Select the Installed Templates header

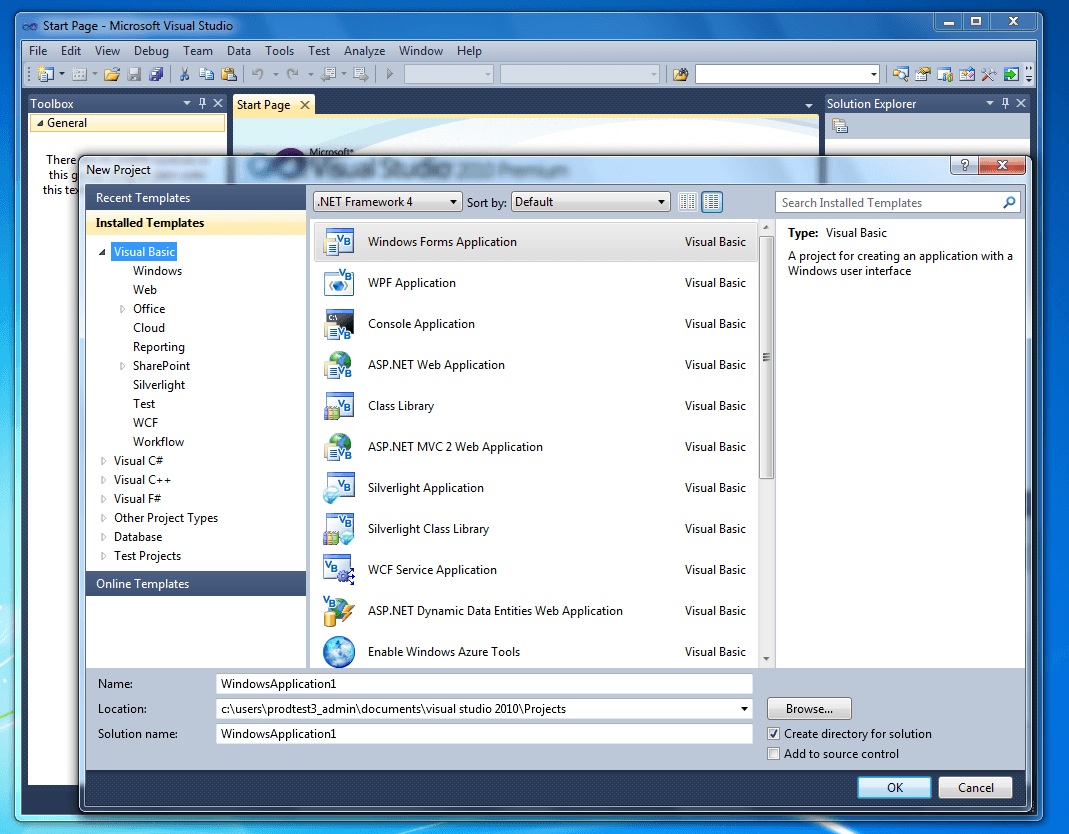click(196, 223)
